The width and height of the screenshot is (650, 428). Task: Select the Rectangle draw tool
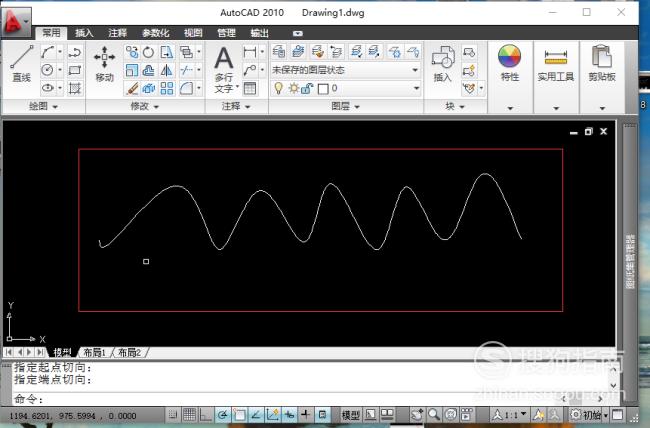75,70
